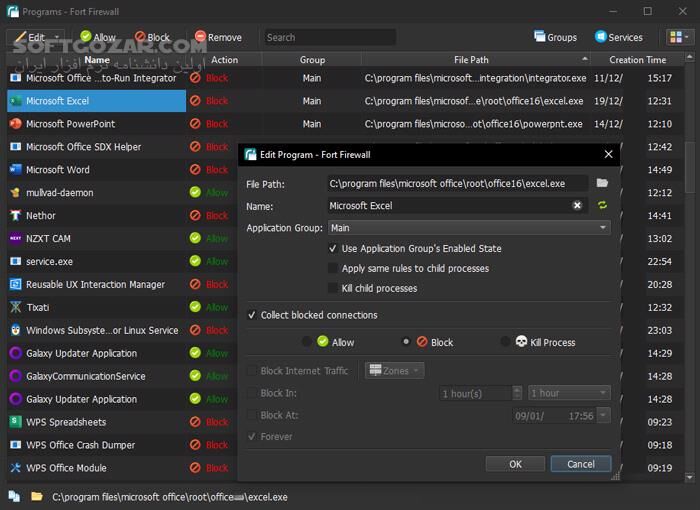Select the Nethor program icon
Image resolution: width=700 pixels, height=510 pixels.
pyautogui.click(x=16, y=216)
